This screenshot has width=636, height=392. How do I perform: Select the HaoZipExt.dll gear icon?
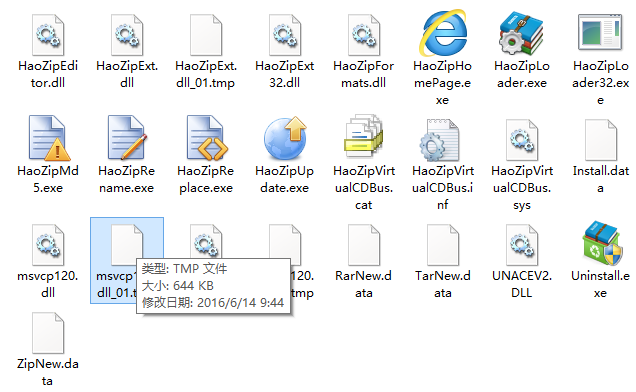pos(127,35)
